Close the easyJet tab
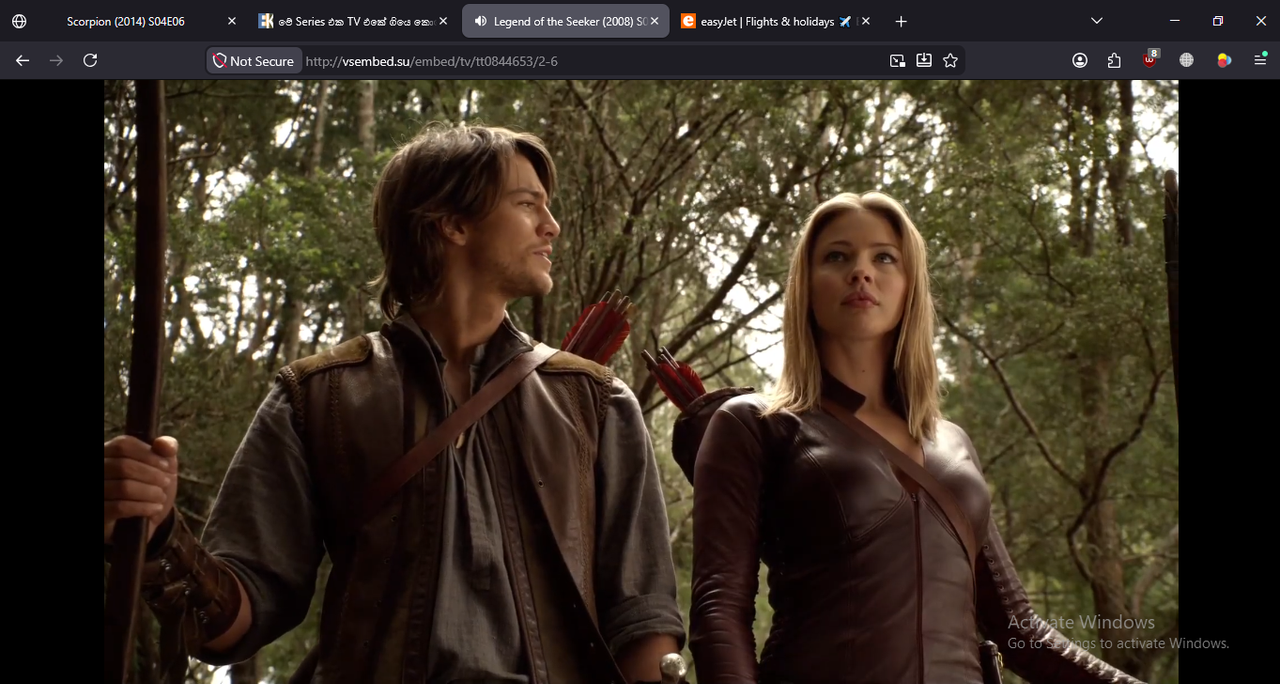Screen dimensions: 1280x684 [x=865, y=21]
